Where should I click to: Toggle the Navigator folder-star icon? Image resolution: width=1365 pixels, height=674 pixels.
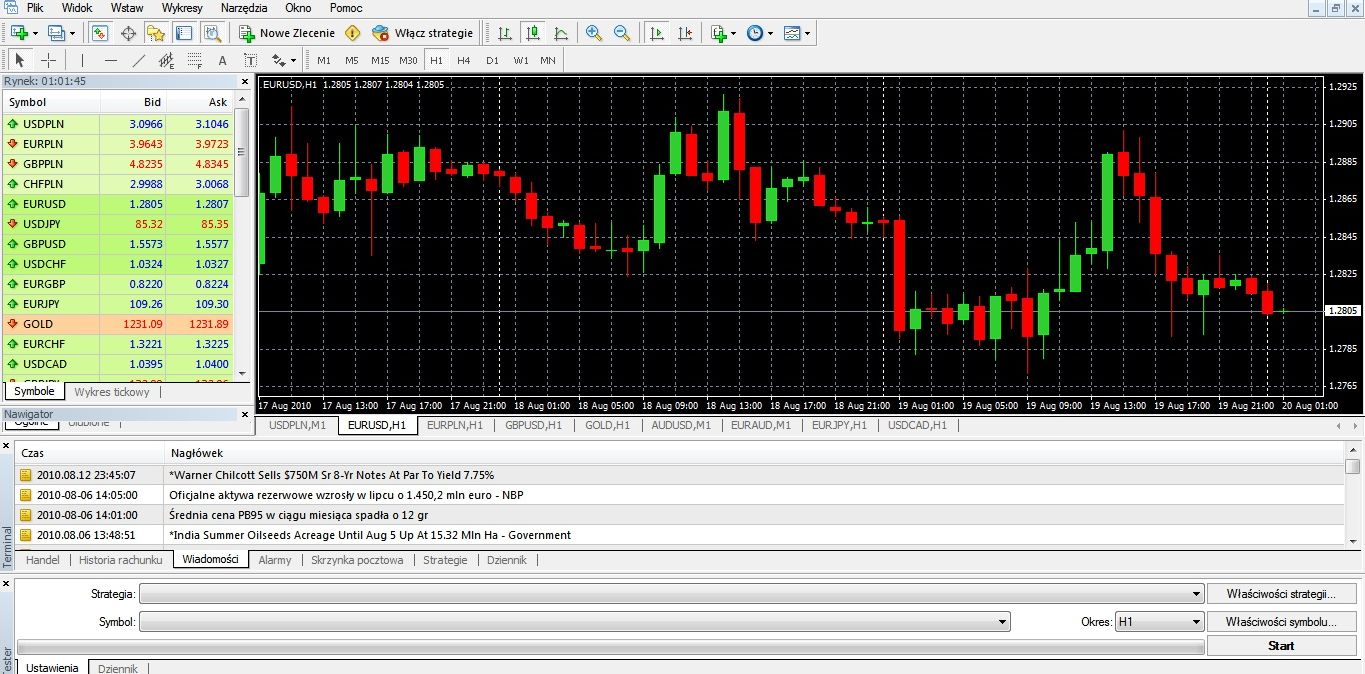click(x=156, y=33)
